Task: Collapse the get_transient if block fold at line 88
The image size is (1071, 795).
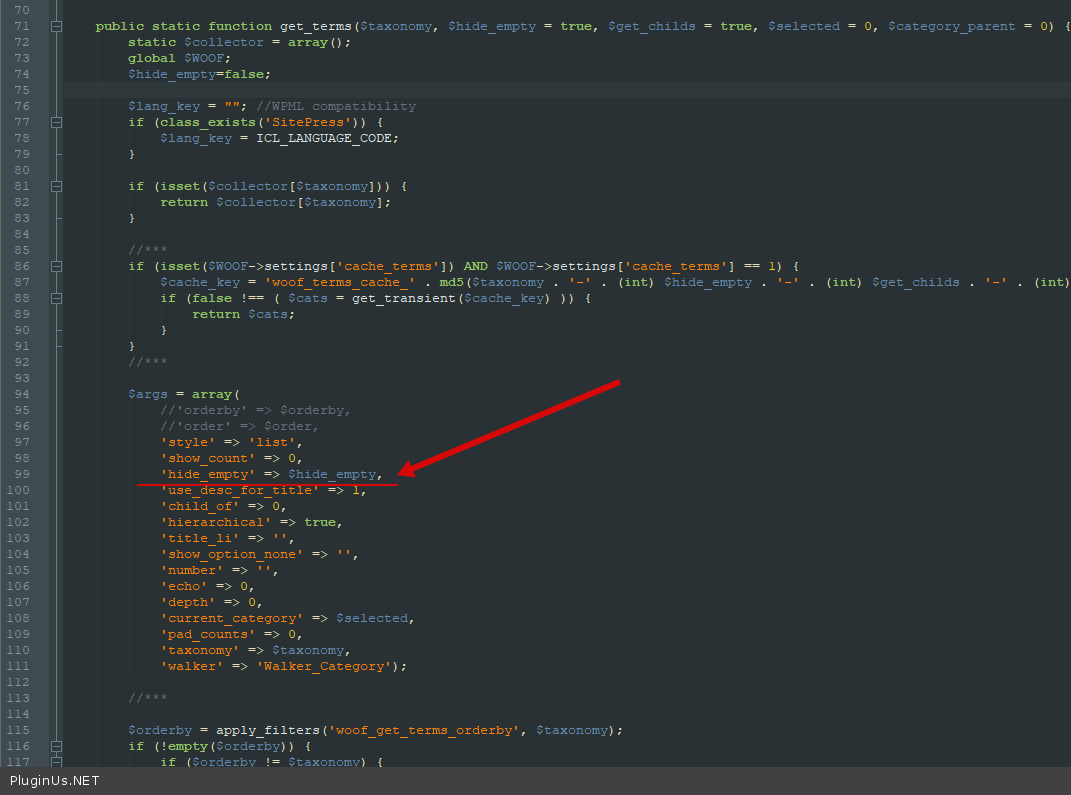Action: click(57, 298)
